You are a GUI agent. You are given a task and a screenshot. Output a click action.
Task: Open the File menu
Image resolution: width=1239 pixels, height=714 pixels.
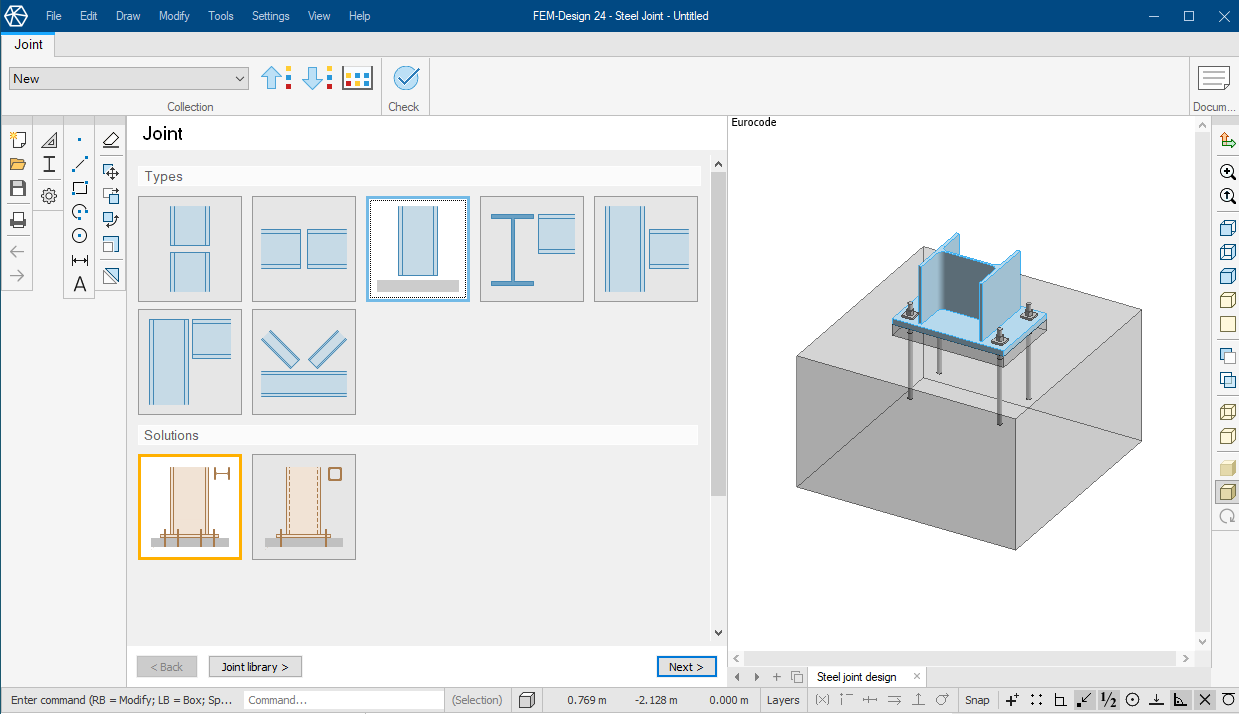tap(54, 16)
